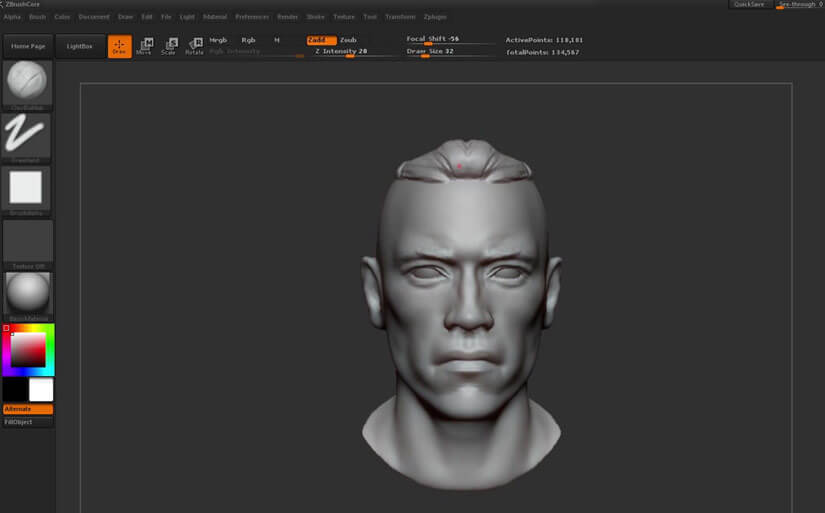The height and width of the screenshot is (513, 825).
Task: Open the Preferences menu
Action: point(252,17)
